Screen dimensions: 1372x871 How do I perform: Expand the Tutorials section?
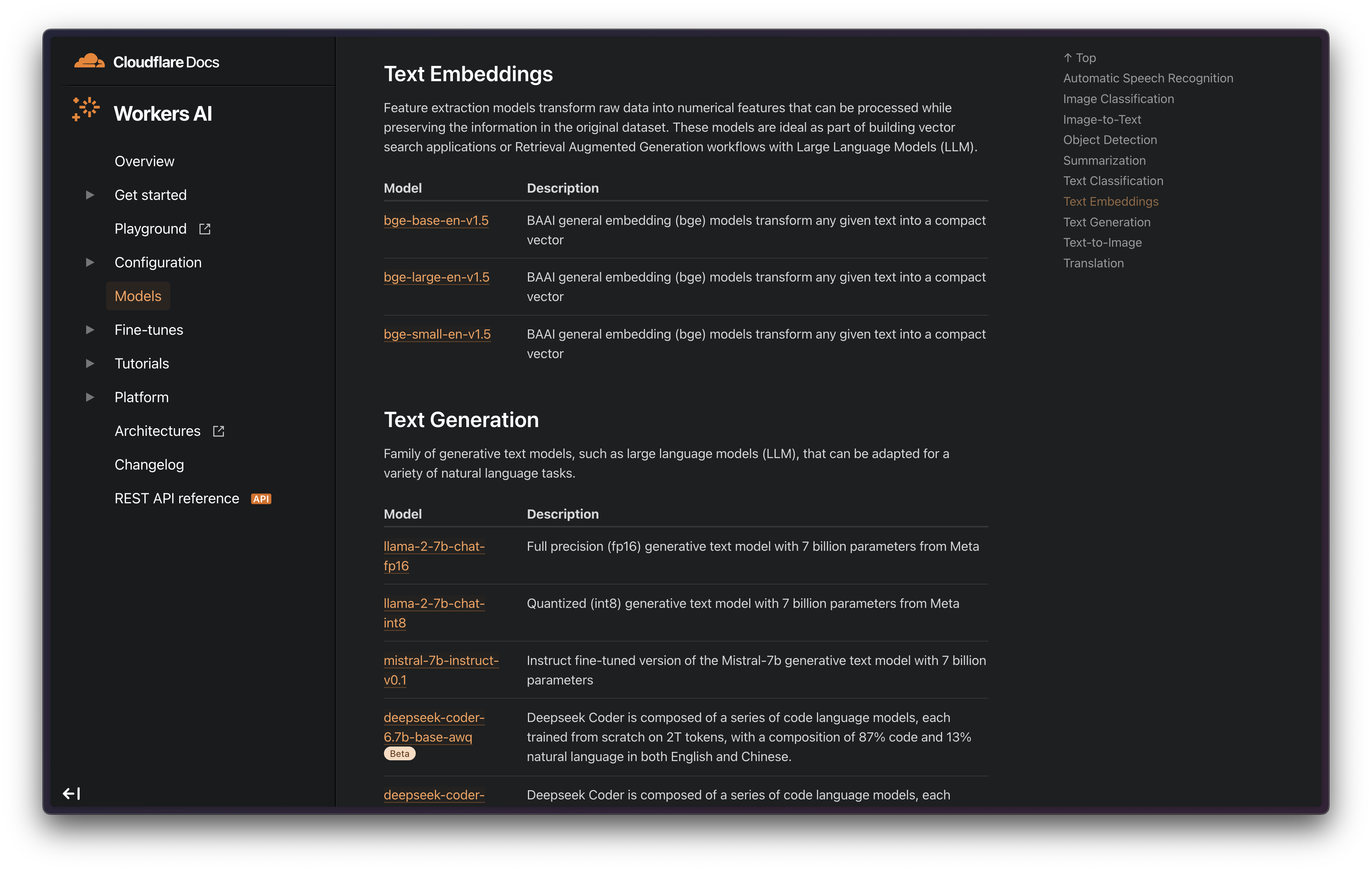(90, 363)
